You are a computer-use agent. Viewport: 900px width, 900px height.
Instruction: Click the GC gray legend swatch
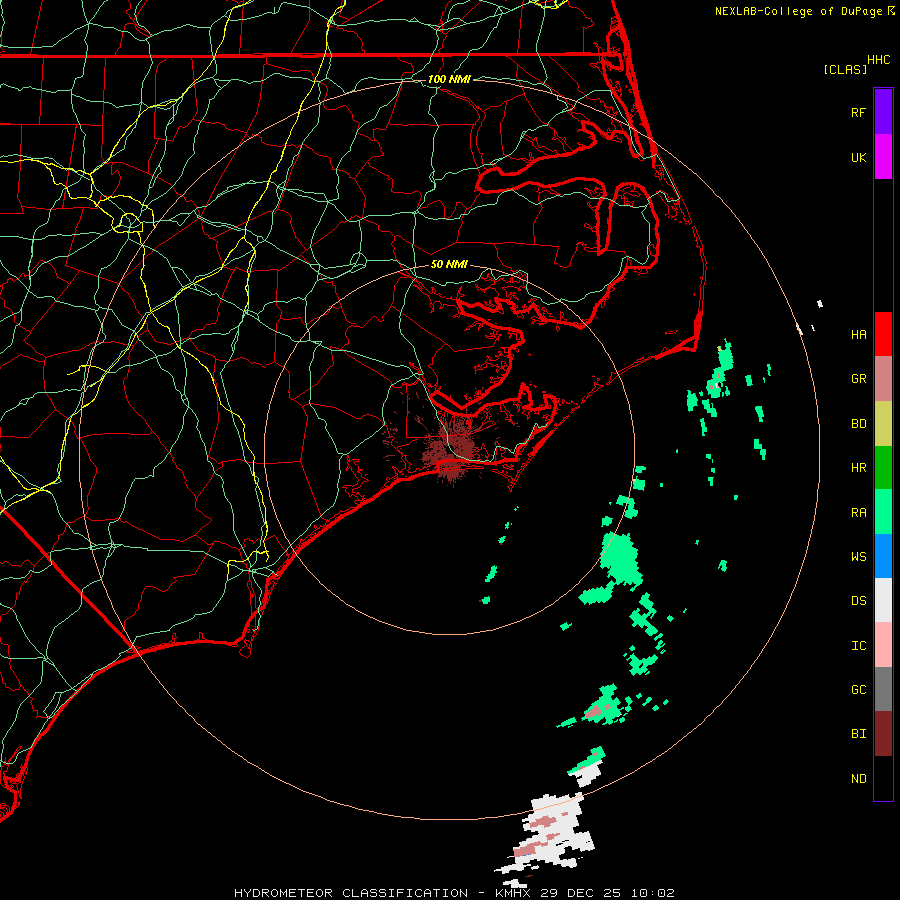pyautogui.click(x=883, y=689)
